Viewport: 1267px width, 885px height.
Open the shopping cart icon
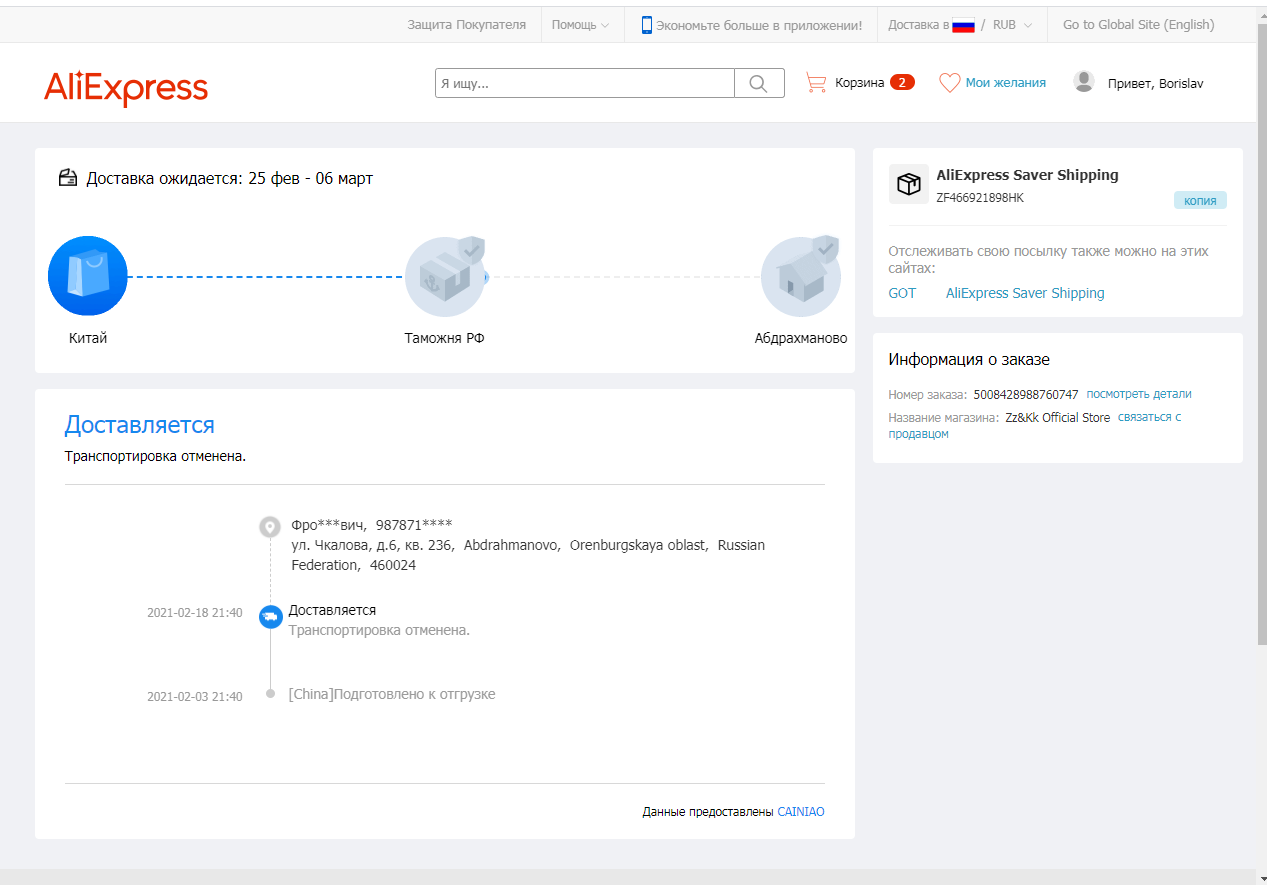(x=816, y=83)
